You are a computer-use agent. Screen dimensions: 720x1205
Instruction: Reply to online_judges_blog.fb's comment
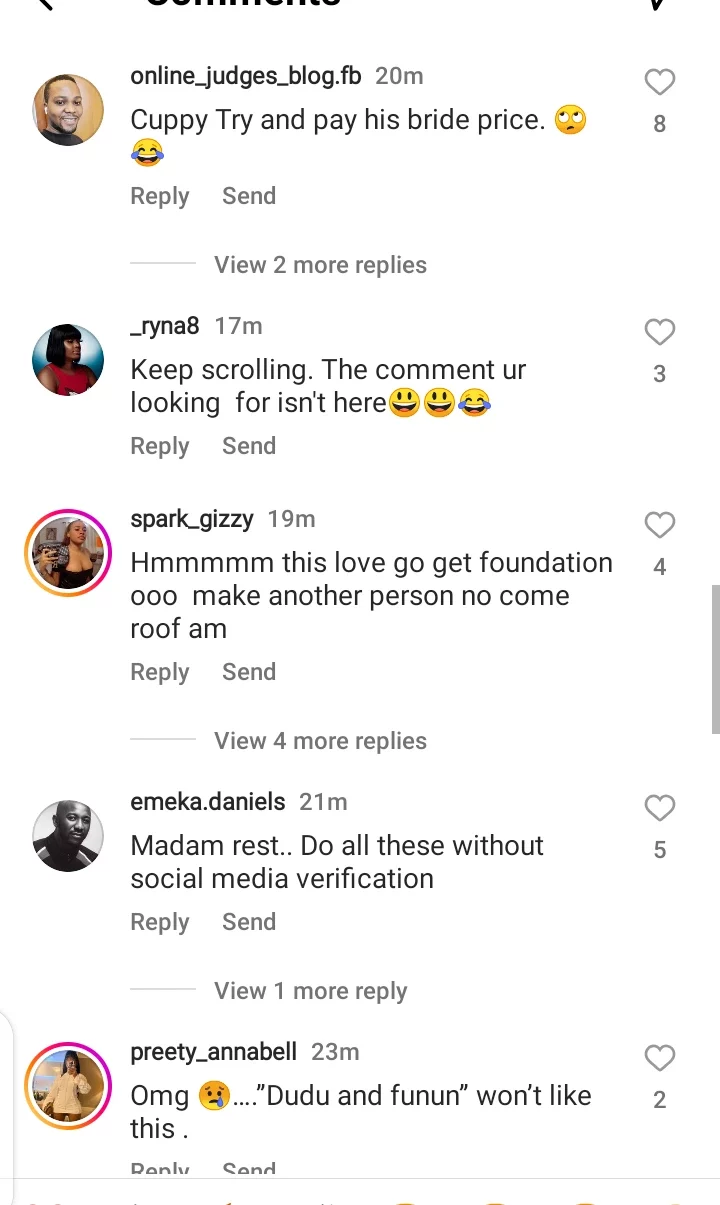[160, 196]
